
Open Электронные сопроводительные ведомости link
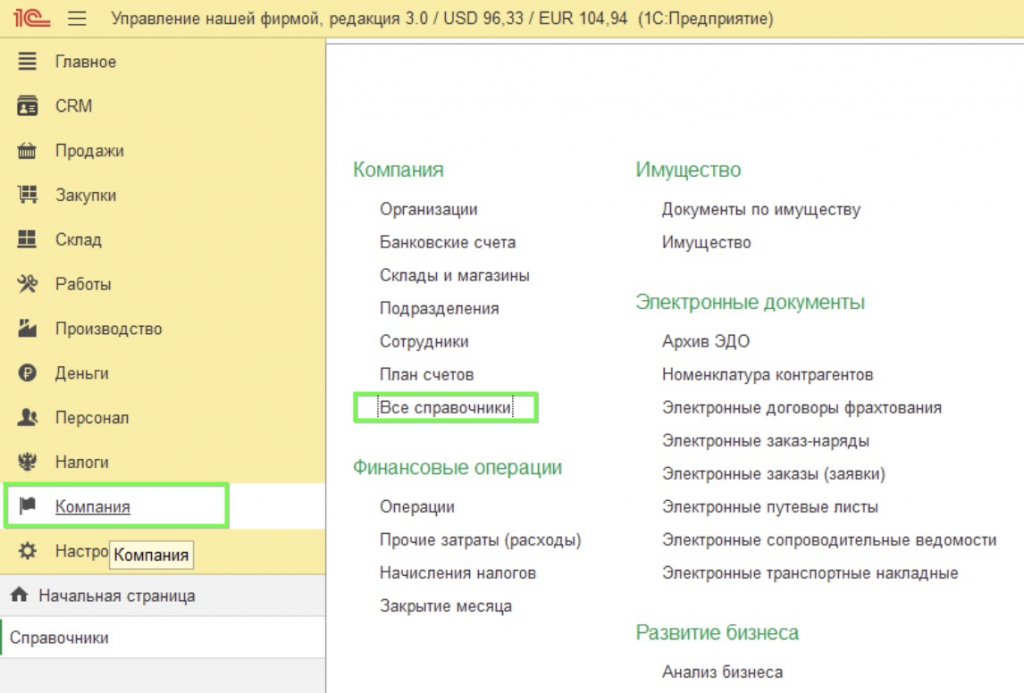click(x=829, y=540)
